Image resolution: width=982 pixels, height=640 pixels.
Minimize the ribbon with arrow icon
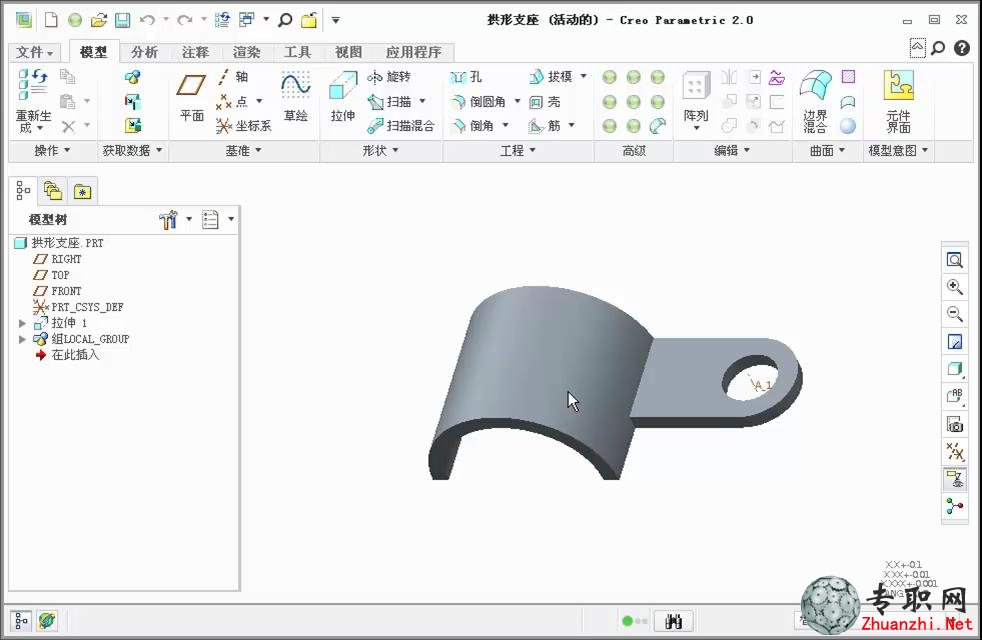tap(917, 48)
